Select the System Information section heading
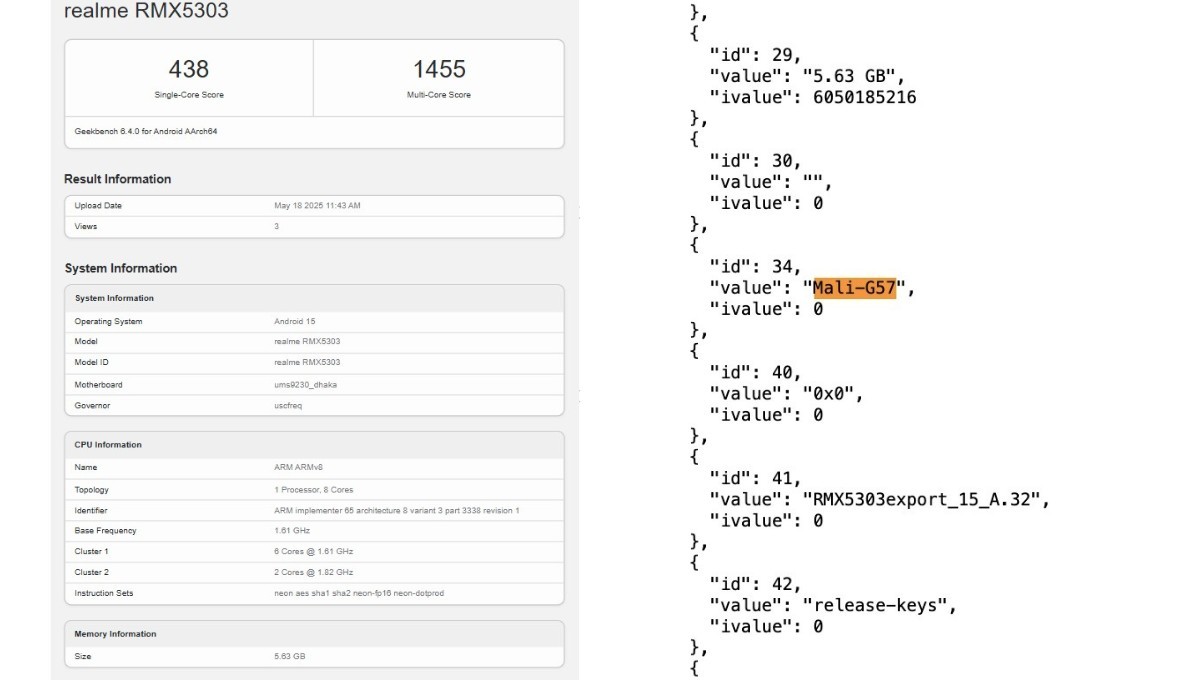The height and width of the screenshot is (680, 1200). pyautogui.click(x=121, y=268)
